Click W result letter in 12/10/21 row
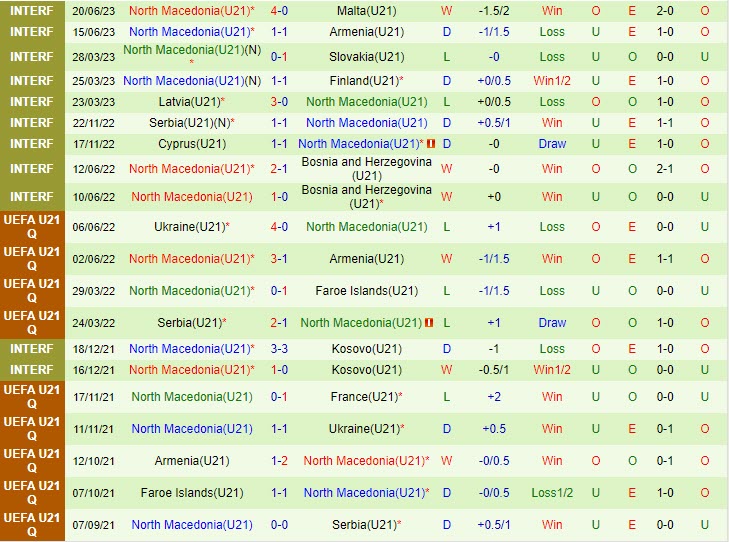The height and width of the screenshot is (542, 729). coord(446,461)
